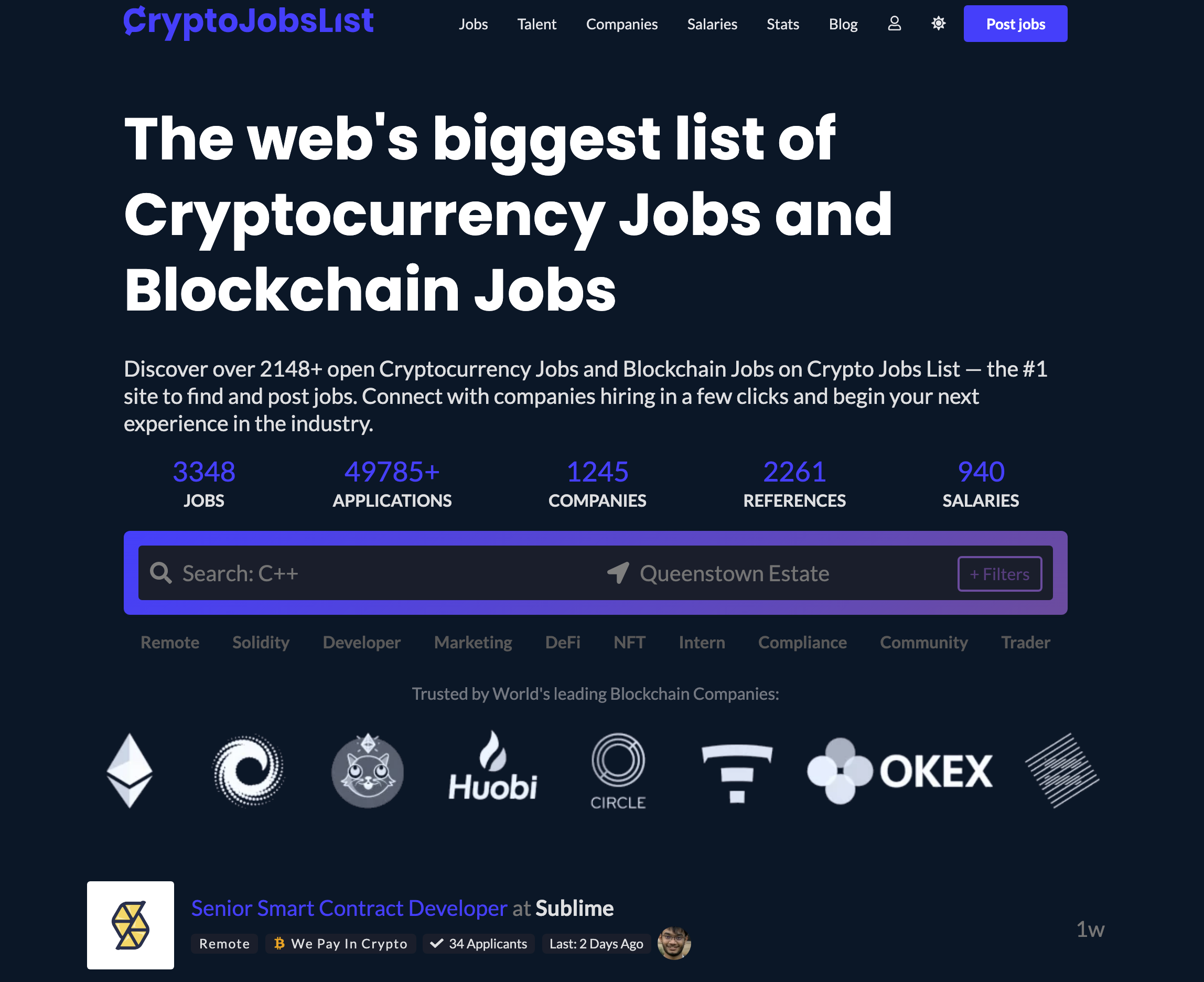Screen dimensions: 1204x982
Task: Toggle light/dark theme sun icon
Action: point(938,24)
